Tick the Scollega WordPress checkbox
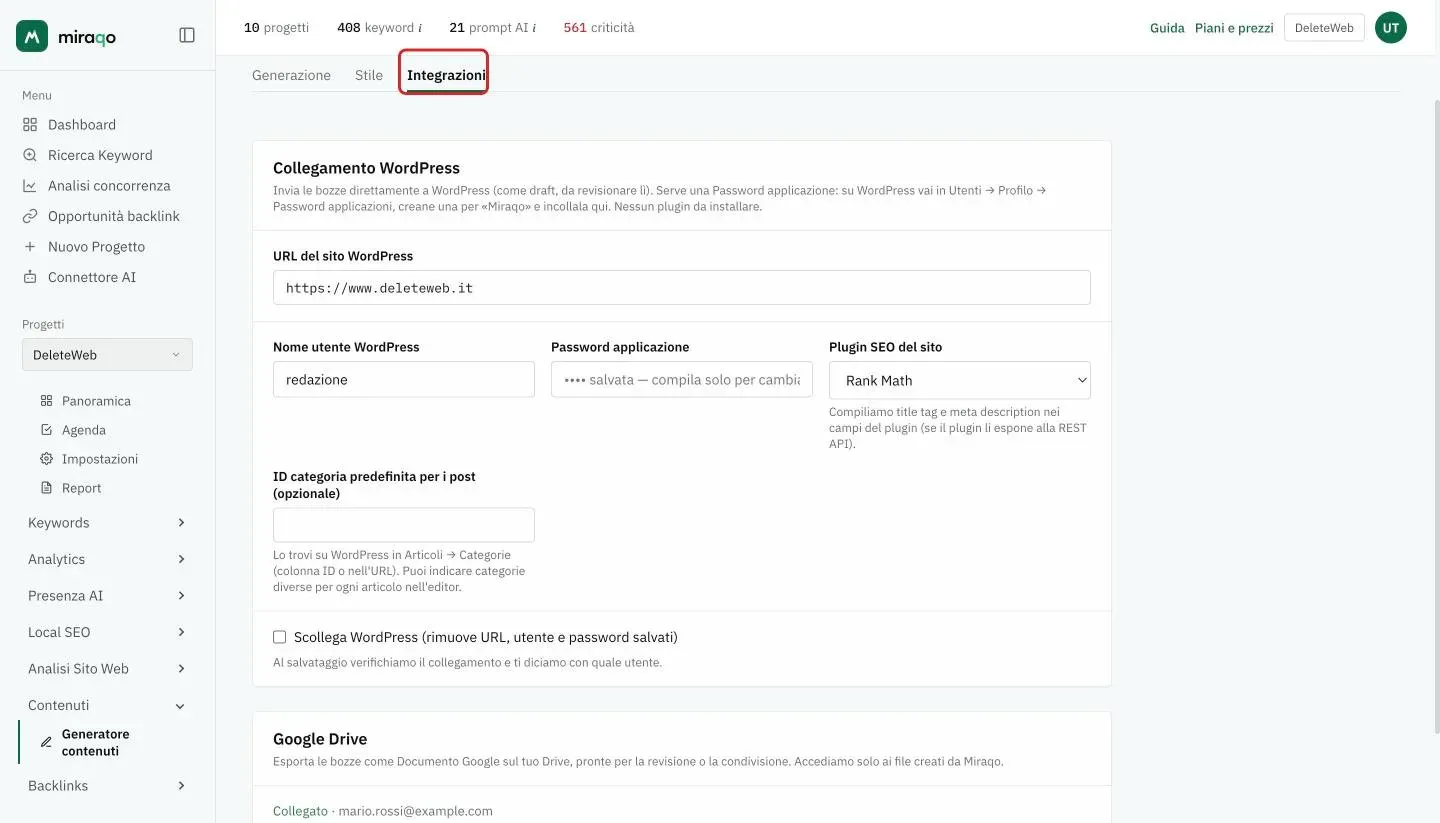1440x823 pixels. click(x=280, y=637)
